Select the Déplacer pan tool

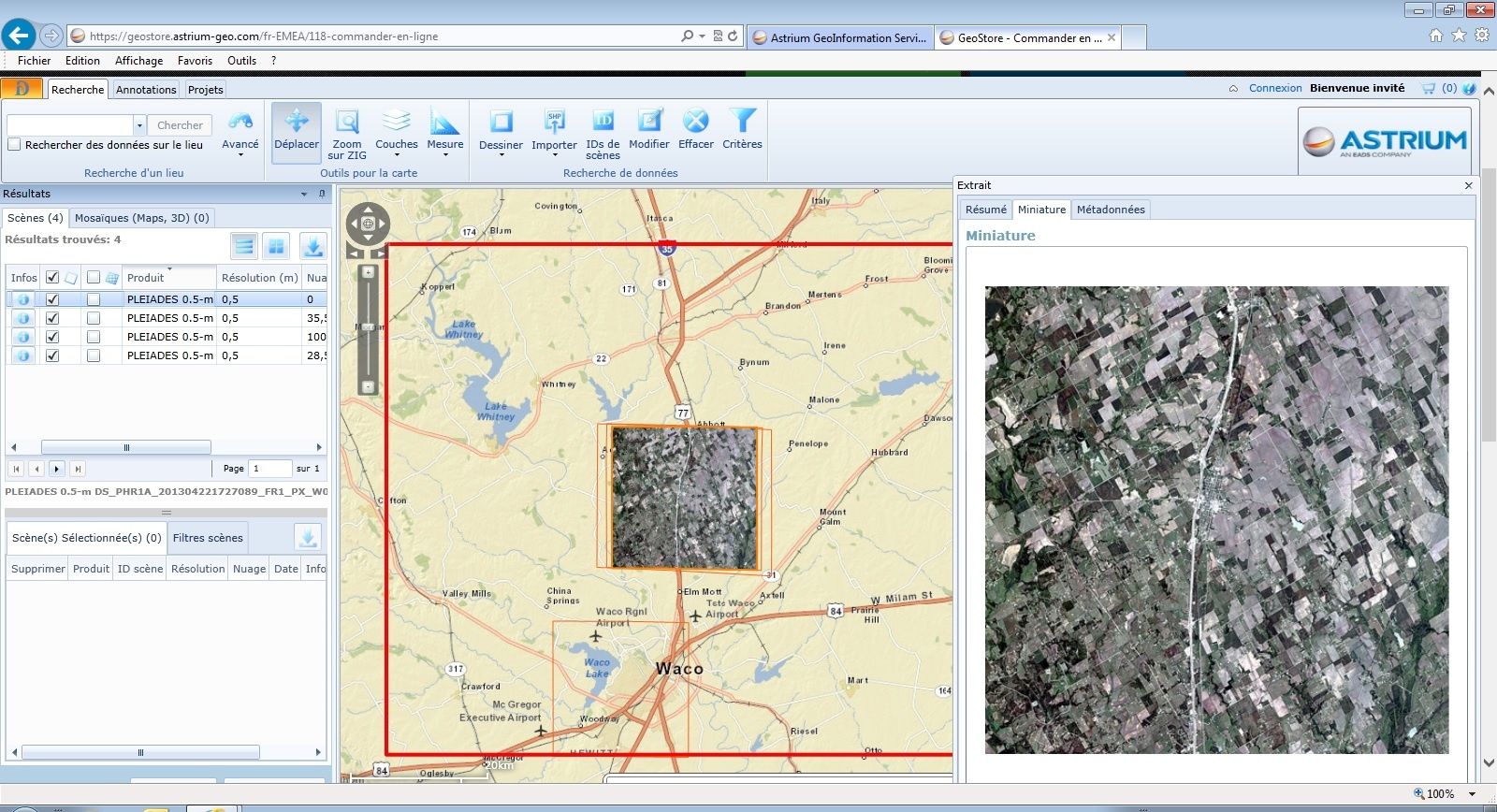[x=297, y=130]
